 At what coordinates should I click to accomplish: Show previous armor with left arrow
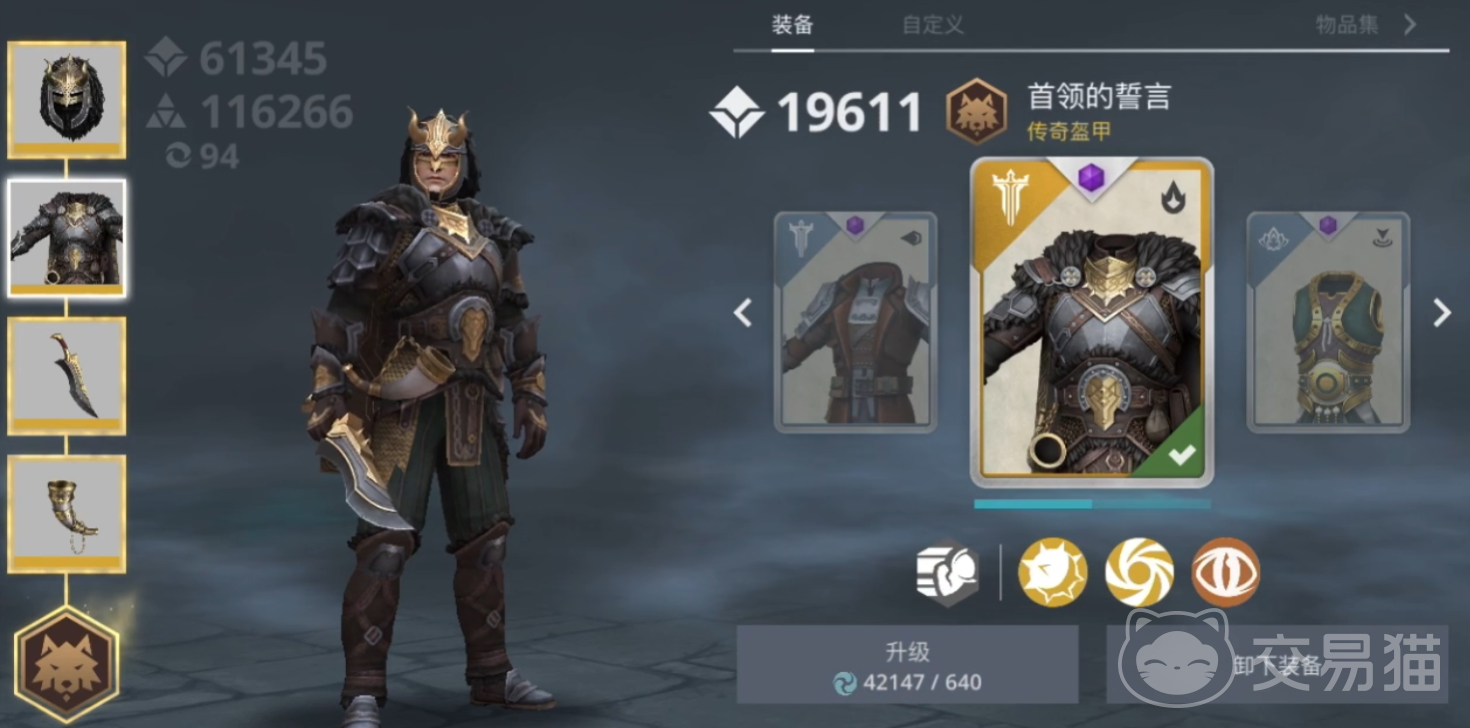click(742, 313)
